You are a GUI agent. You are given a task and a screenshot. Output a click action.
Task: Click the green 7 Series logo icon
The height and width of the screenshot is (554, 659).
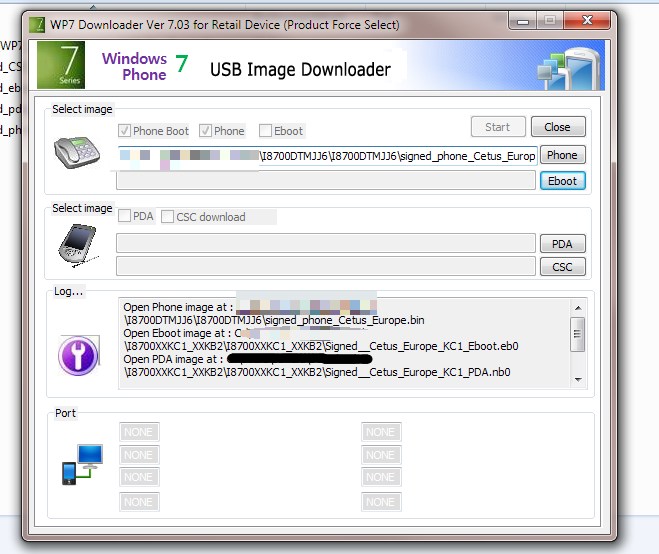coord(61,65)
